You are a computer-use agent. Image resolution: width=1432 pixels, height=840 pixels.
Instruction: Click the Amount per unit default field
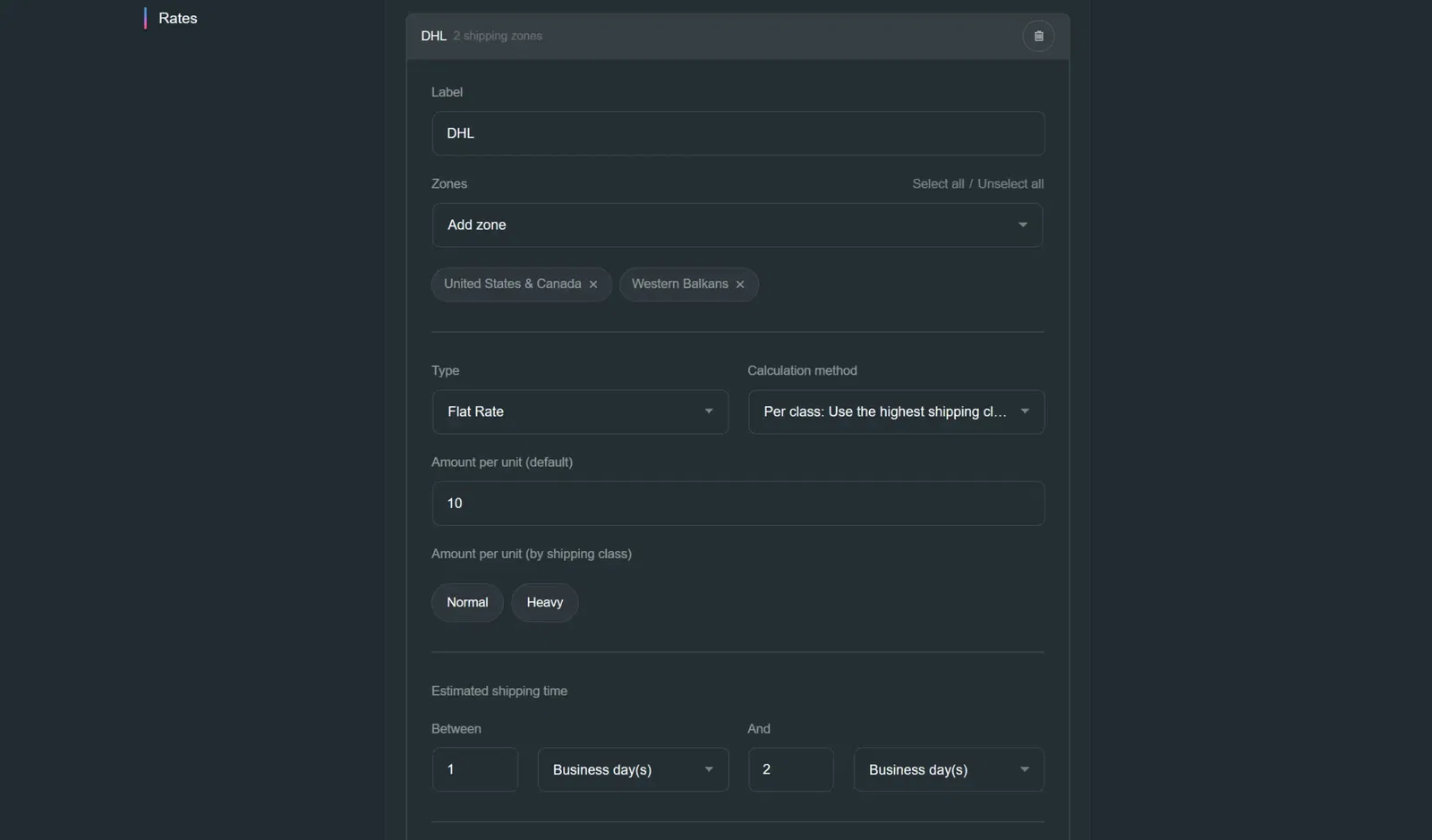click(x=737, y=503)
